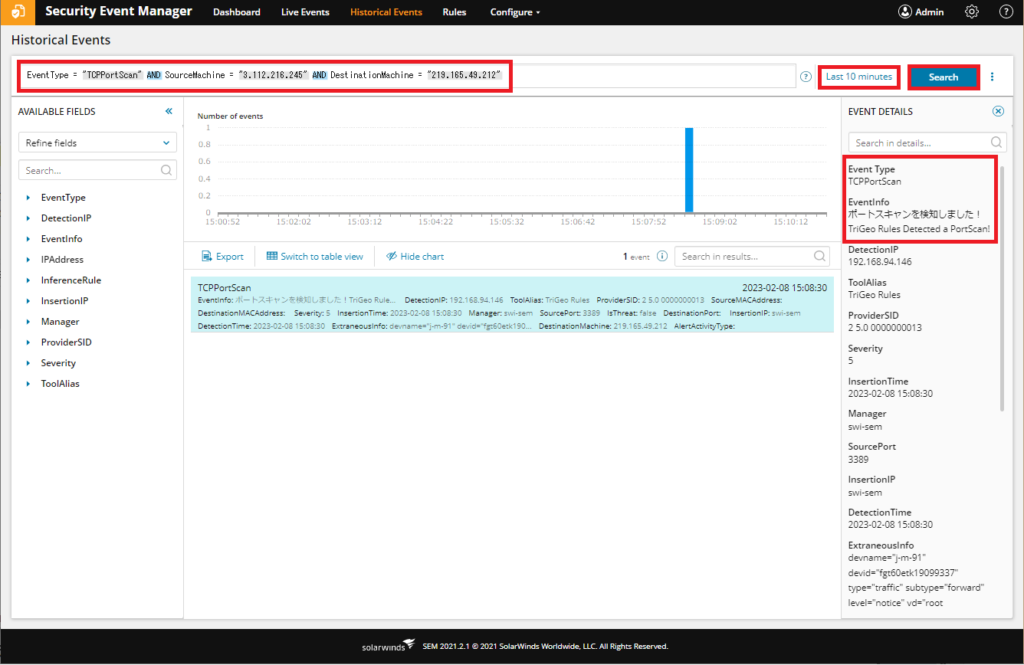Screen dimensions: 1024x665
Task: Open the help icon in top bar
Action: (1006, 12)
